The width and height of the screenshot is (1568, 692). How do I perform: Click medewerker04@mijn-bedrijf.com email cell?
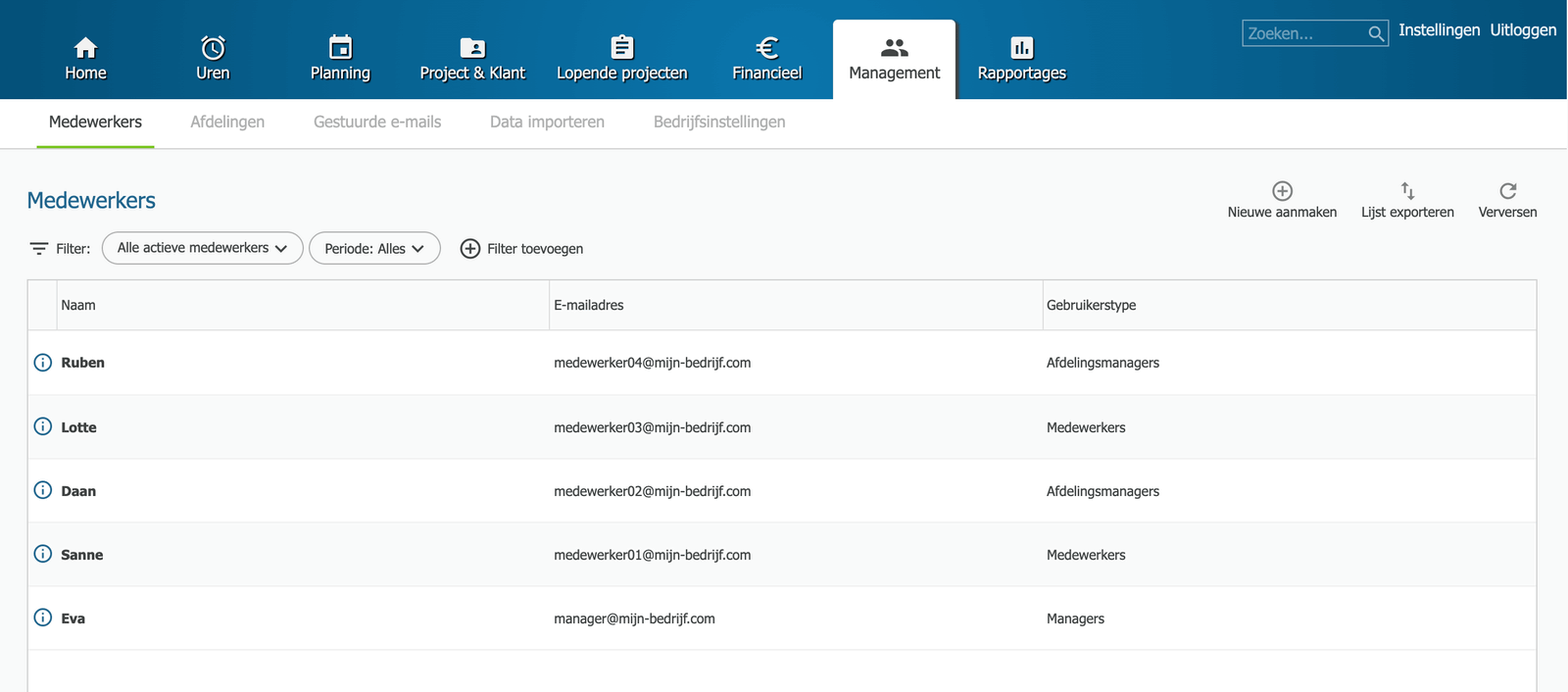pos(653,363)
